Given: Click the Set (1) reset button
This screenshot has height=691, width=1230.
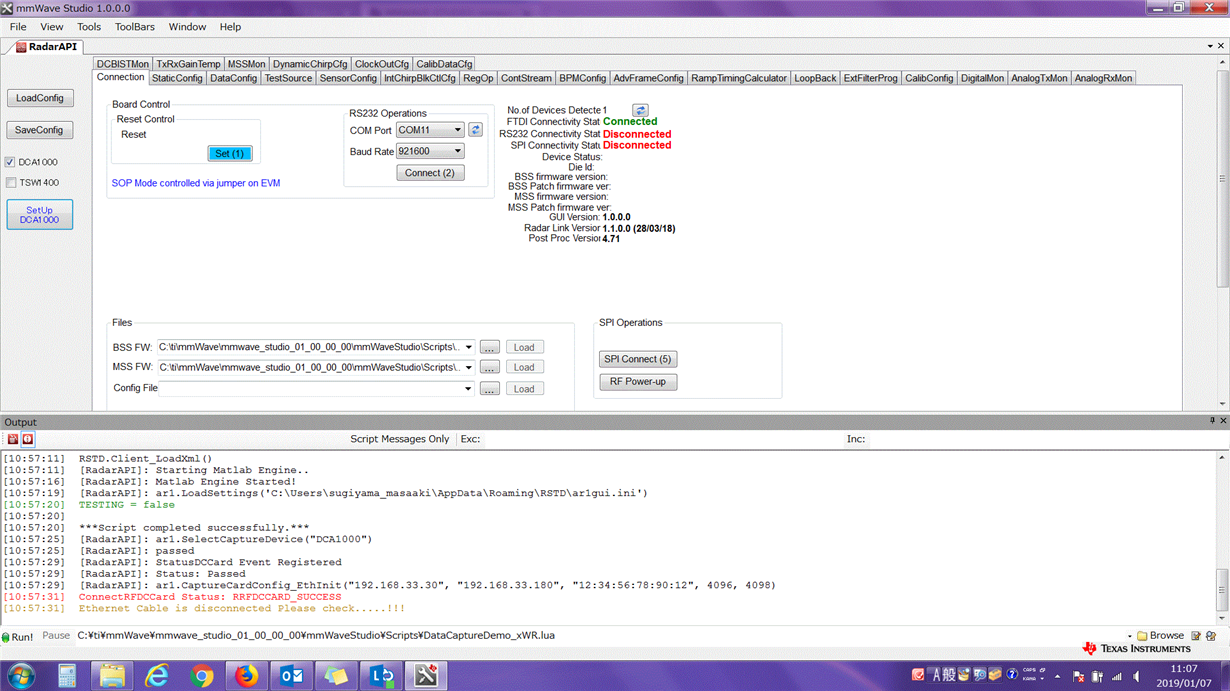Looking at the screenshot, I should tap(230, 153).
